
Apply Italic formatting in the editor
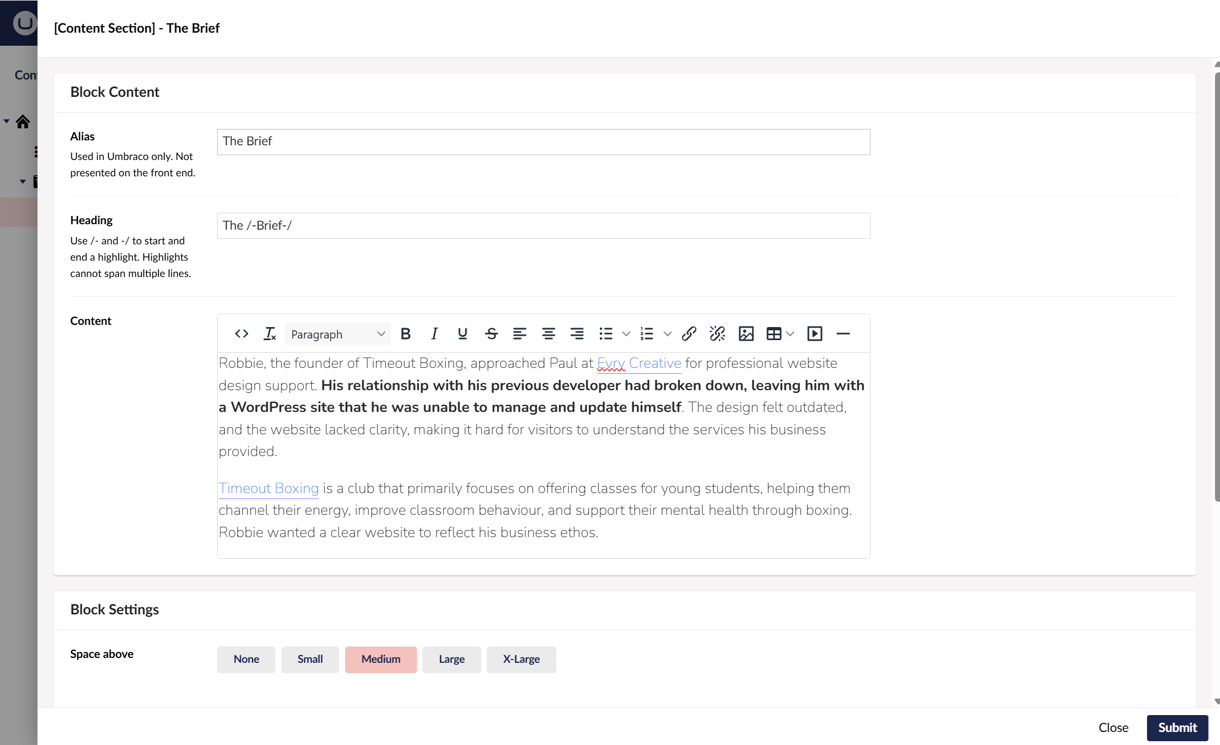click(x=434, y=333)
